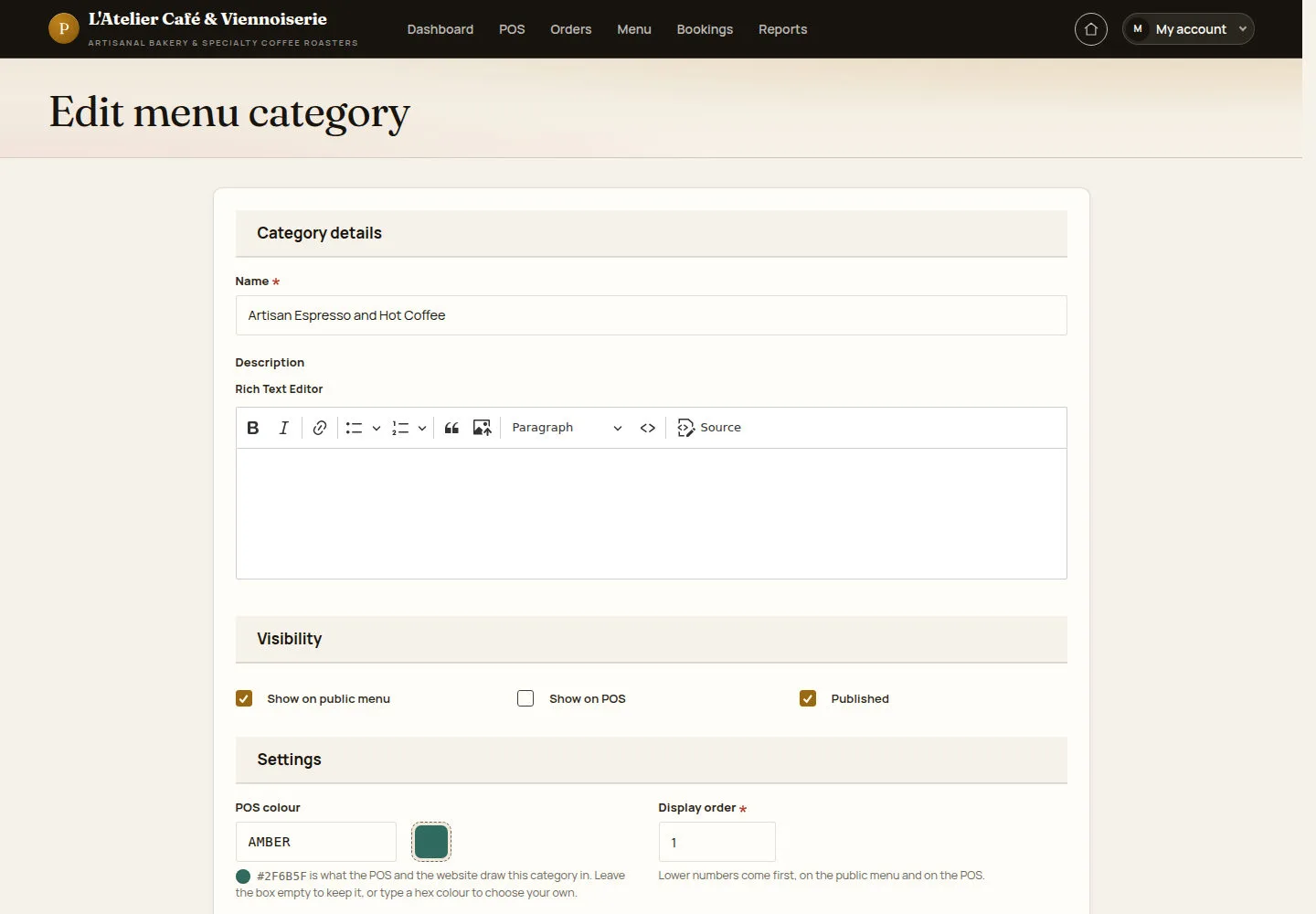Click the Visibility section header
Screen dimensions: 1316x914
[651, 639]
